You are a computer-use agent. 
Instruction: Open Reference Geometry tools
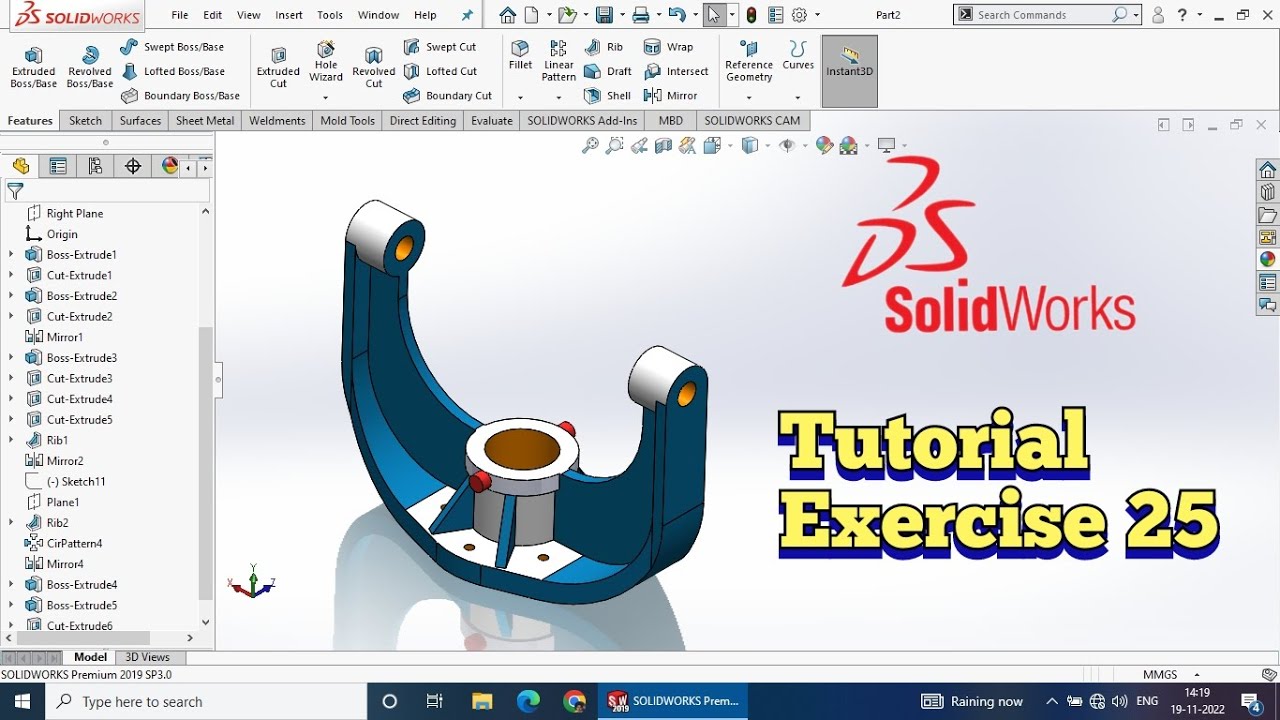click(x=749, y=62)
